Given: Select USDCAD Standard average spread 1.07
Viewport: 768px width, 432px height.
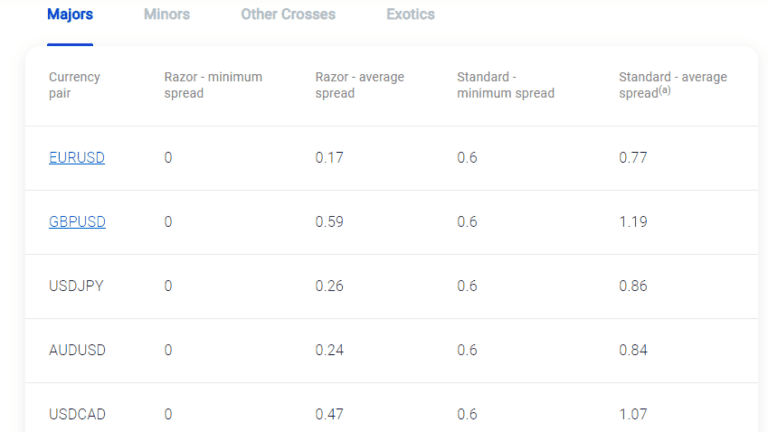Looking at the screenshot, I should pos(633,414).
